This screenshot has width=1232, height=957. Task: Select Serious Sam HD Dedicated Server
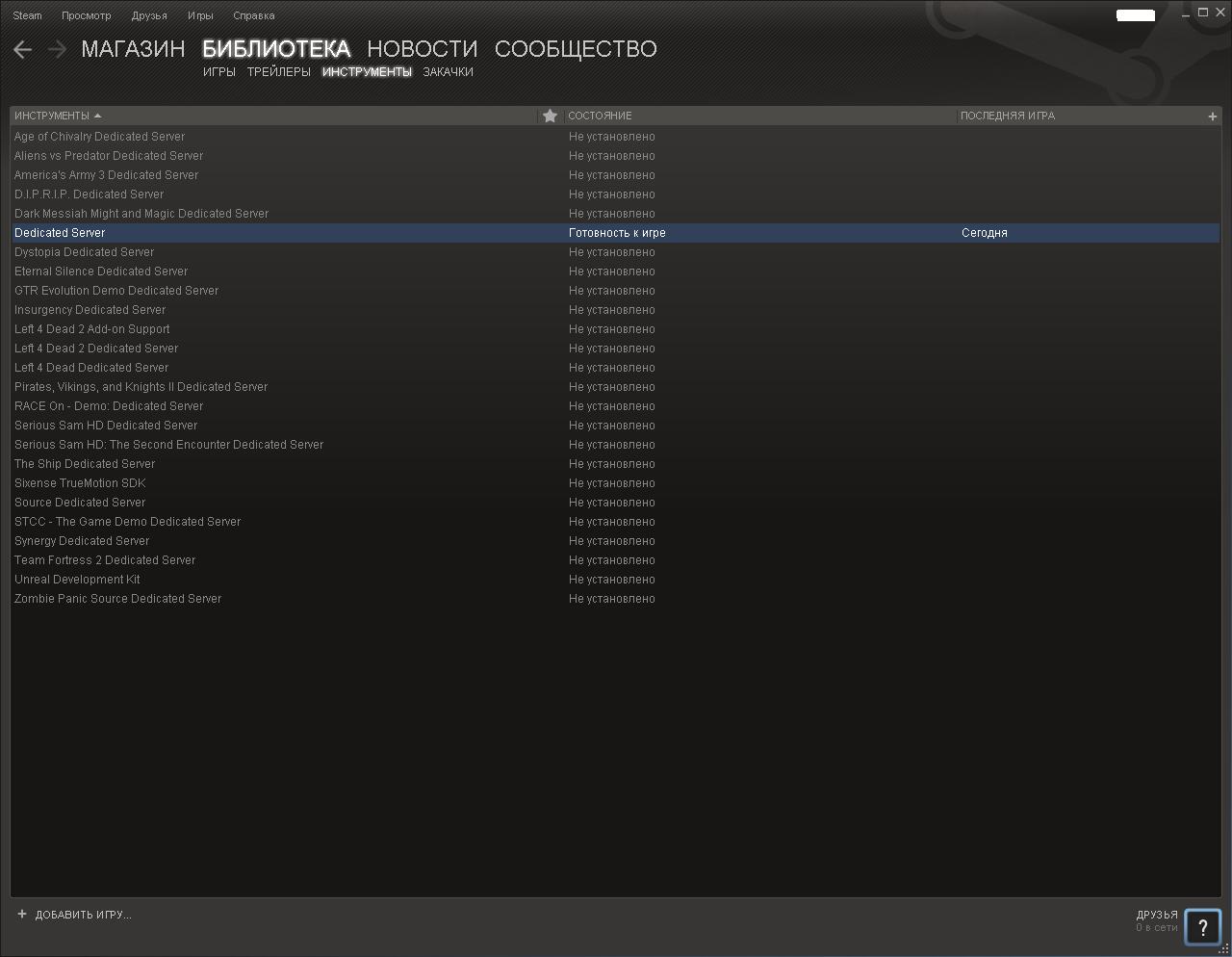point(615,426)
